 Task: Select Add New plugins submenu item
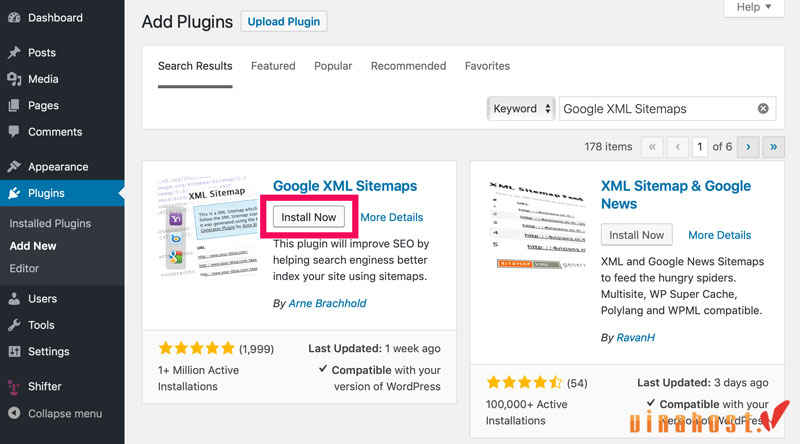click(x=33, y=246)
